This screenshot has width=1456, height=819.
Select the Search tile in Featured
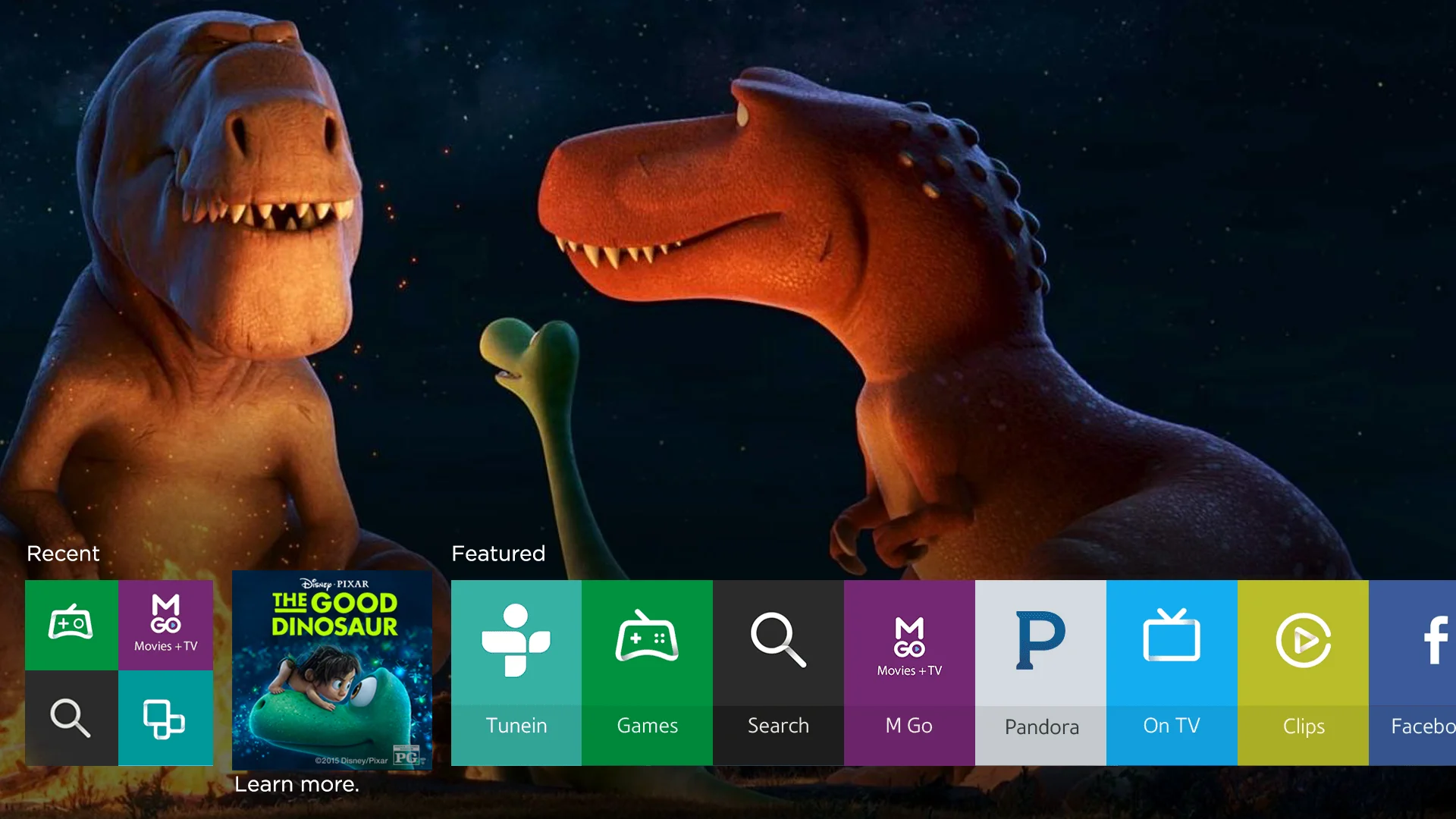[x=778, y=673]
